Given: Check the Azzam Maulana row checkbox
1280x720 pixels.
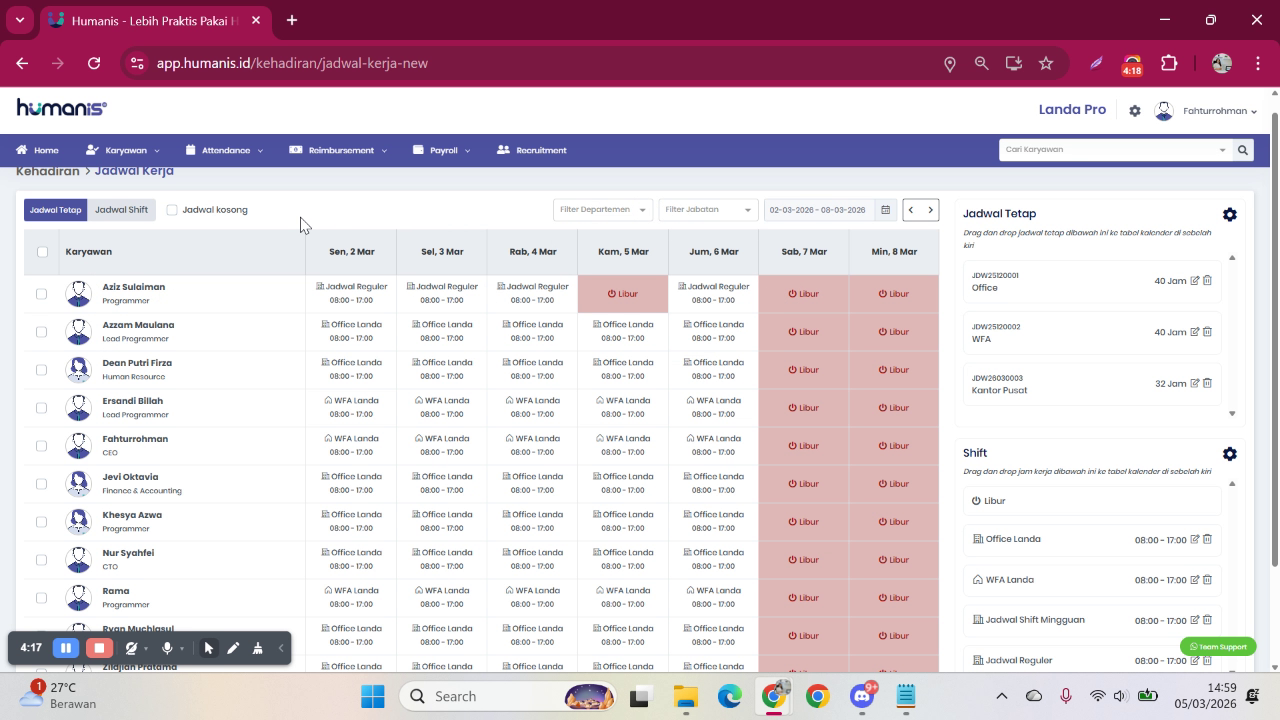Looking at the screenshot, I should click(41, 332).
